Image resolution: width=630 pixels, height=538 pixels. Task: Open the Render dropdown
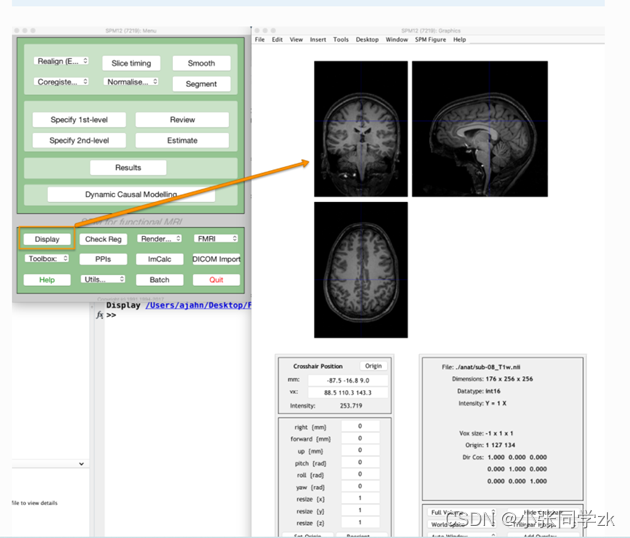coord(160,239)
